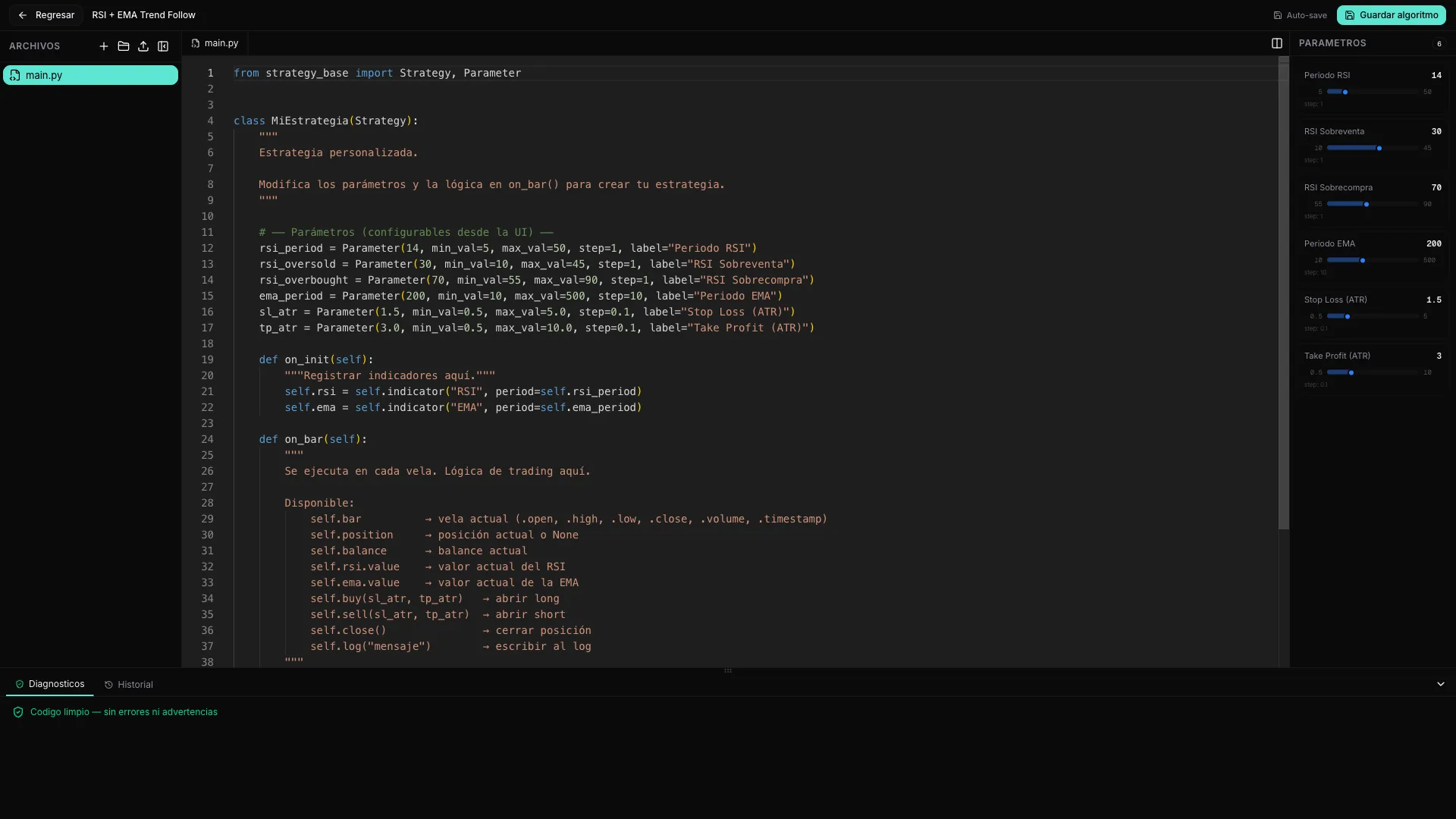Screen dimensions: 1456x819
Task: Click the RSI + EMA Trend Follow title
Action: (143, 15)
